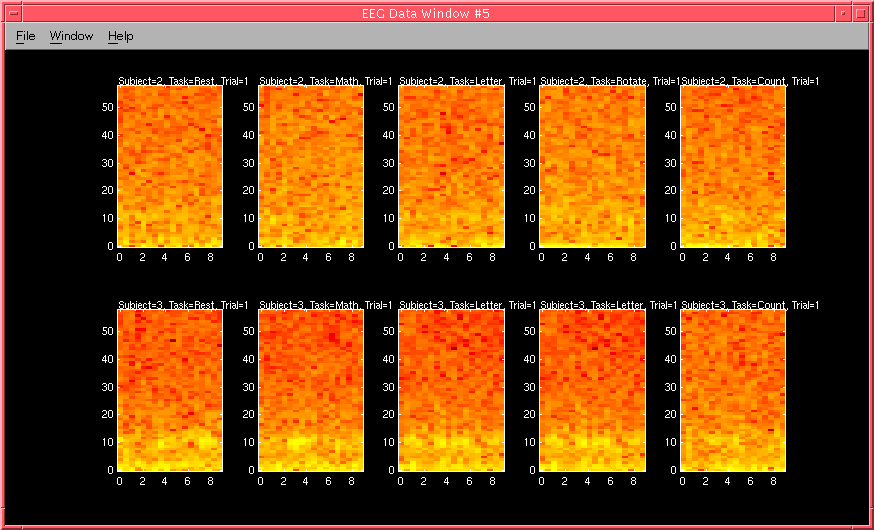Select the Subject 3 Rest spectrogram plot
874x530 pixels.
point(170,391)
